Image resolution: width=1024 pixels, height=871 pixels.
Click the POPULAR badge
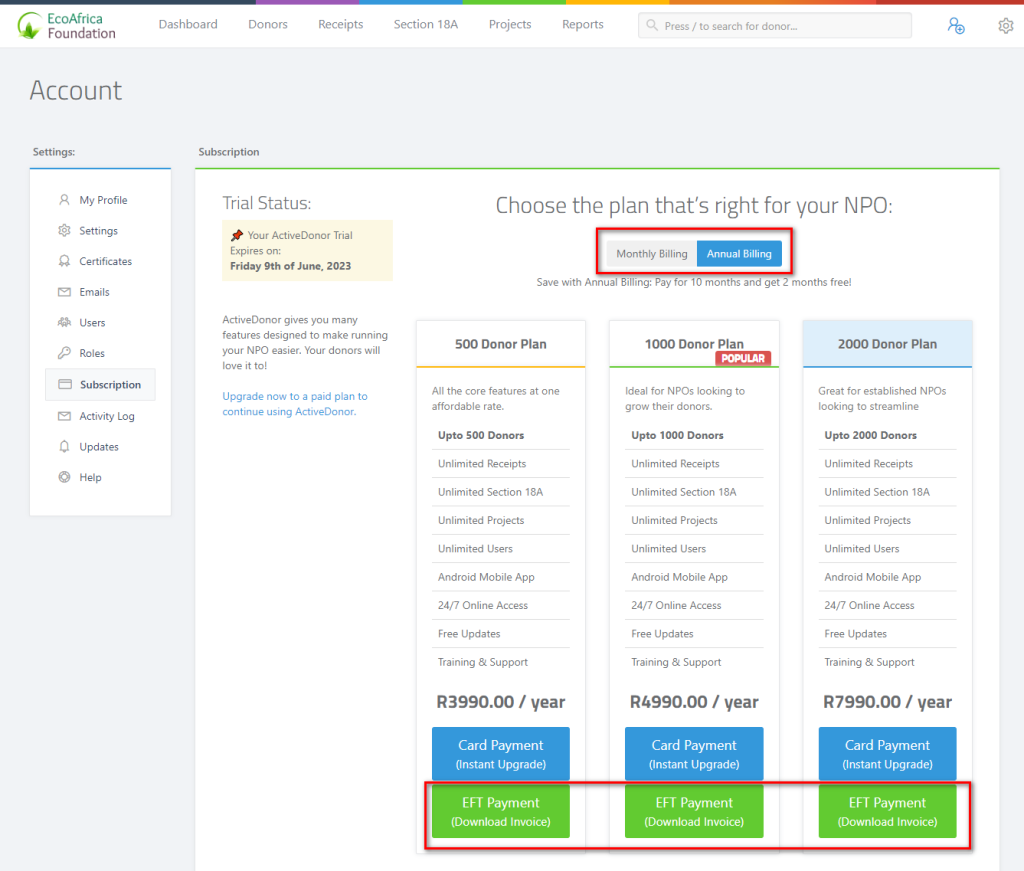click(x=743, y=358)
